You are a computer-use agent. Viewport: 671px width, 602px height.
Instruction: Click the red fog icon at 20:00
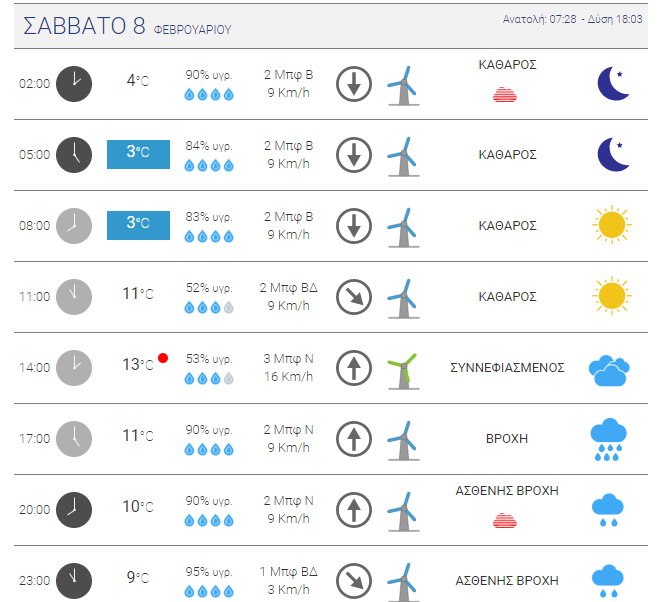coord(505,521)
